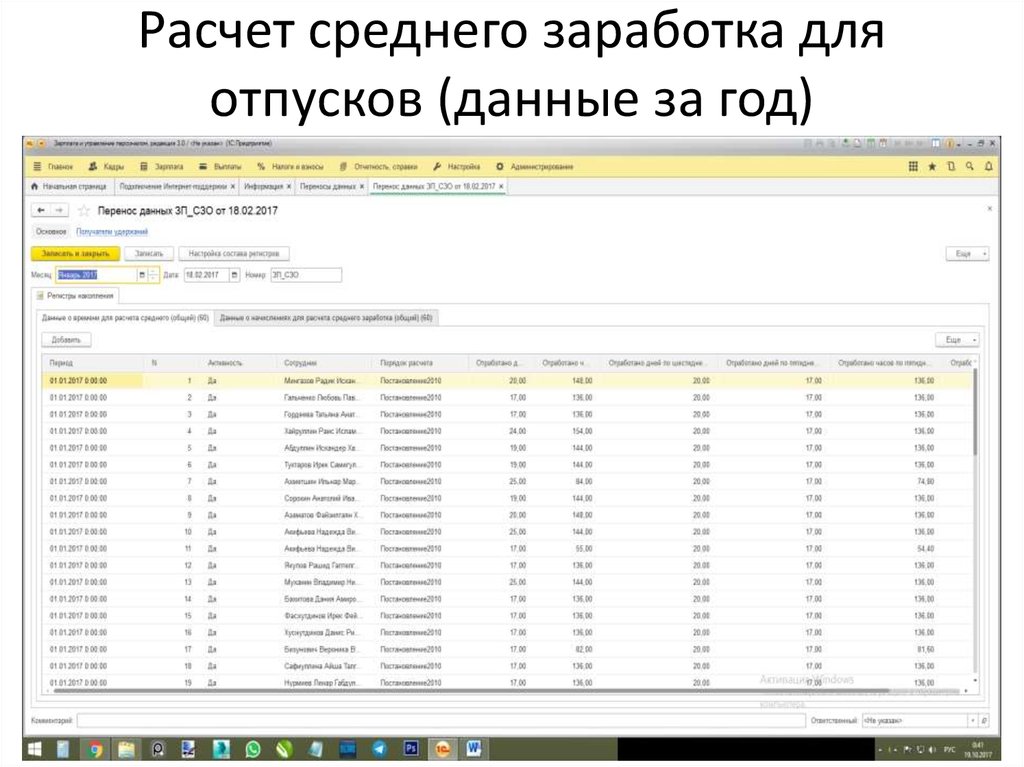Open notifications via the bell icon
This screenshot has height=767, width=1024.
[988, 167]
